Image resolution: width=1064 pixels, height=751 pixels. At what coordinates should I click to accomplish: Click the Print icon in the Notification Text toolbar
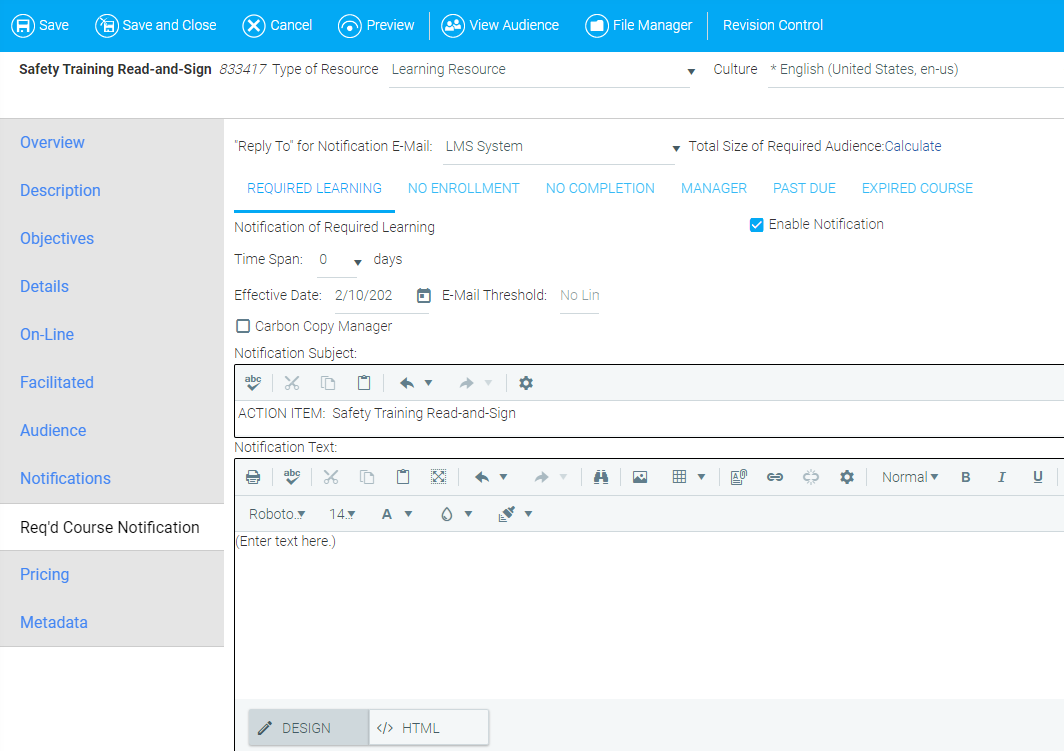pyautogui.click(x=253, y=477)
